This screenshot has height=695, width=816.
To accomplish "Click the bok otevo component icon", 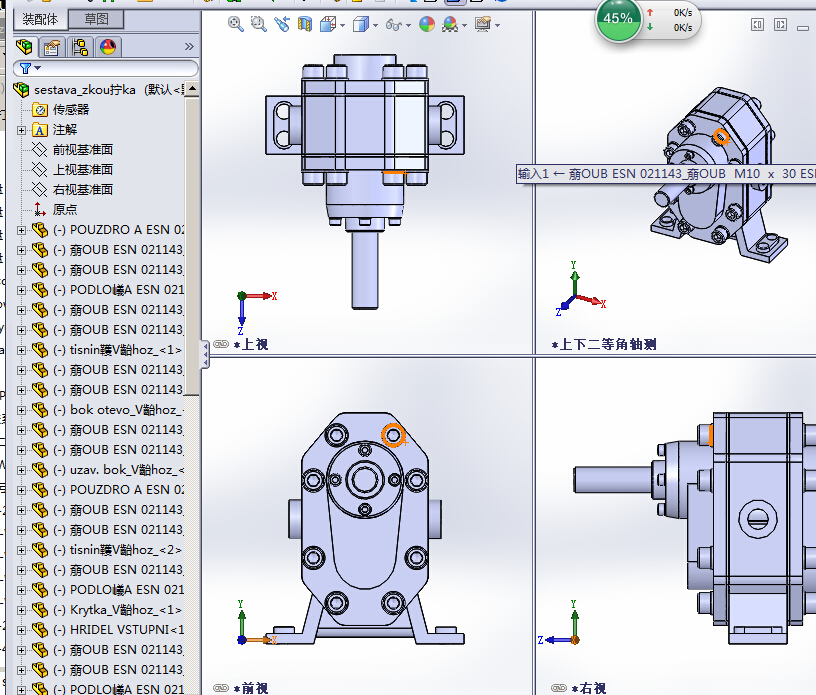I will pyautogui.click(x=40, y=410).
